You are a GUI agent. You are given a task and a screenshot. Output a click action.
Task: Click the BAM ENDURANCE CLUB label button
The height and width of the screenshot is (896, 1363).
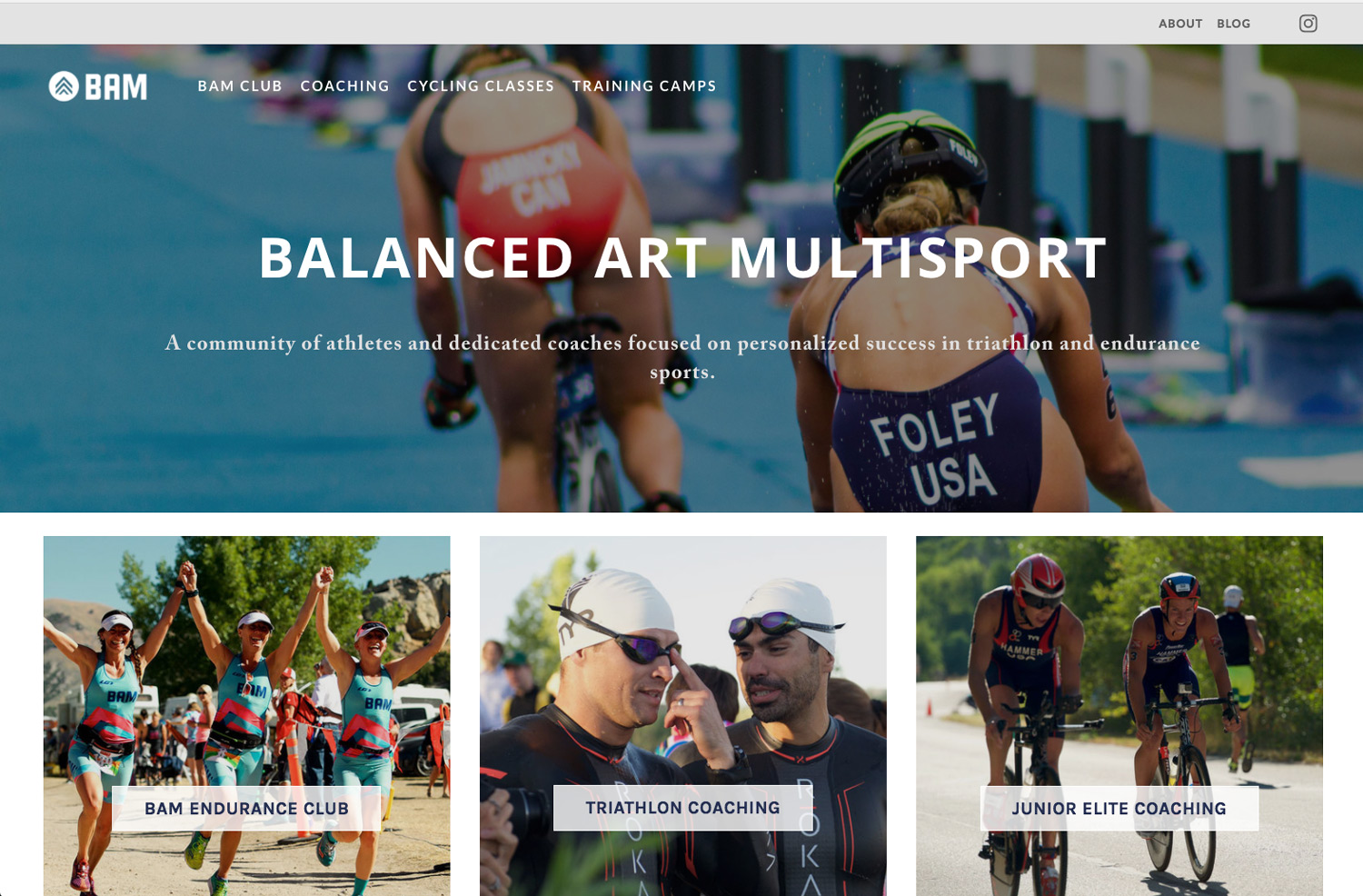pyautogui.click(x=246, y=809)
